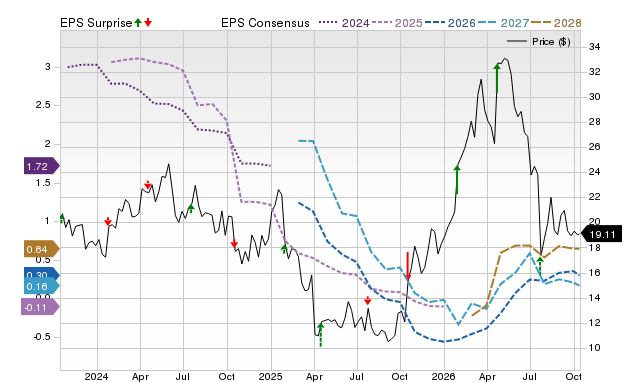
Task: Click the dotted green arrow after July 2026
Action: 540,266
